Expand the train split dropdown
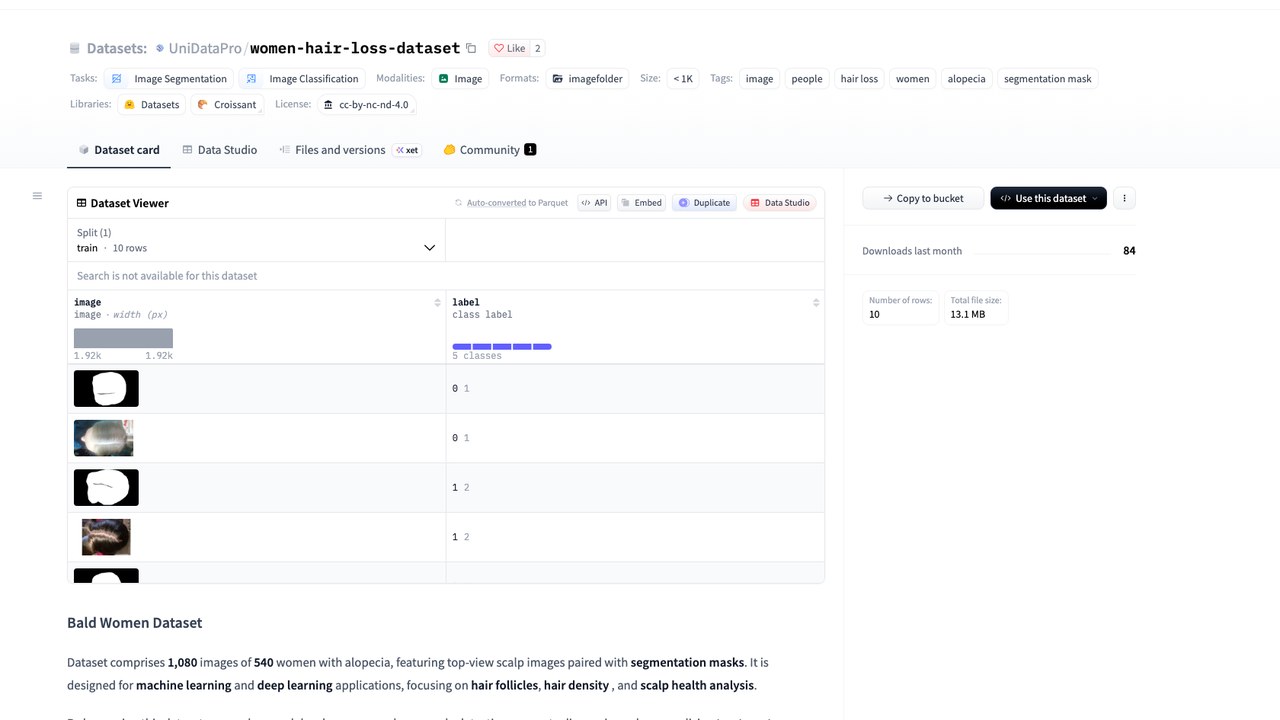This screenshot has height=720, width=1280. coord(256,240)
